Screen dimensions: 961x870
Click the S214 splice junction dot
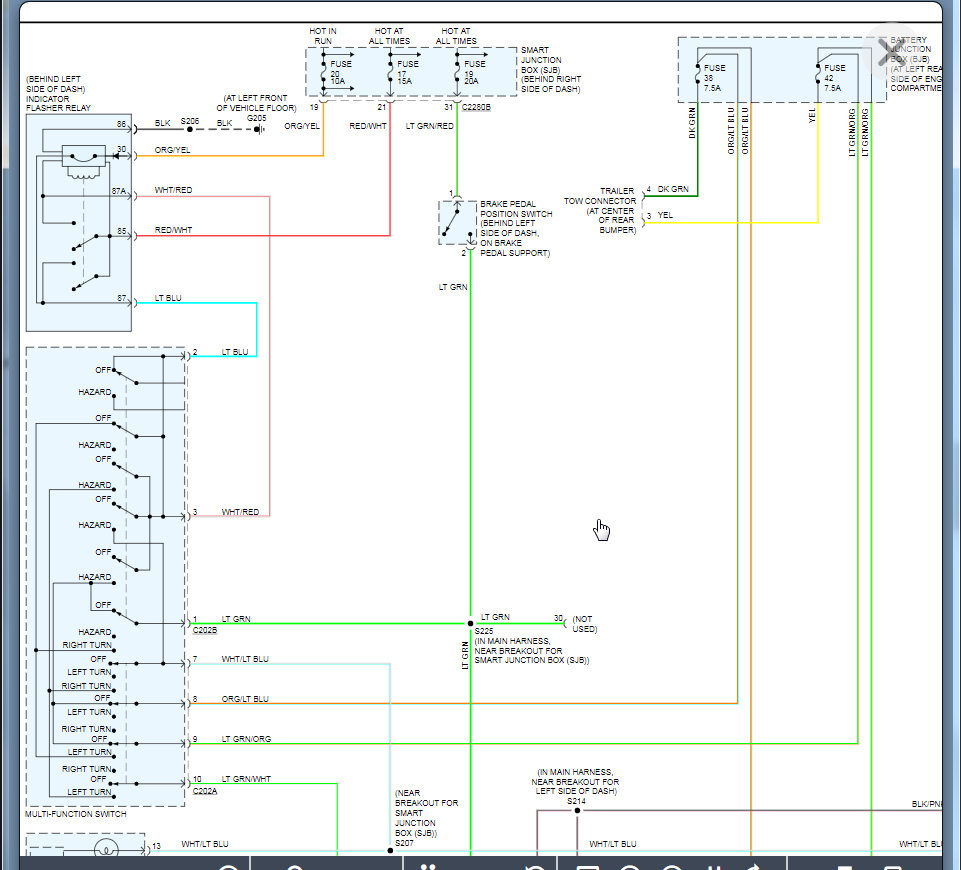point(576,811)
